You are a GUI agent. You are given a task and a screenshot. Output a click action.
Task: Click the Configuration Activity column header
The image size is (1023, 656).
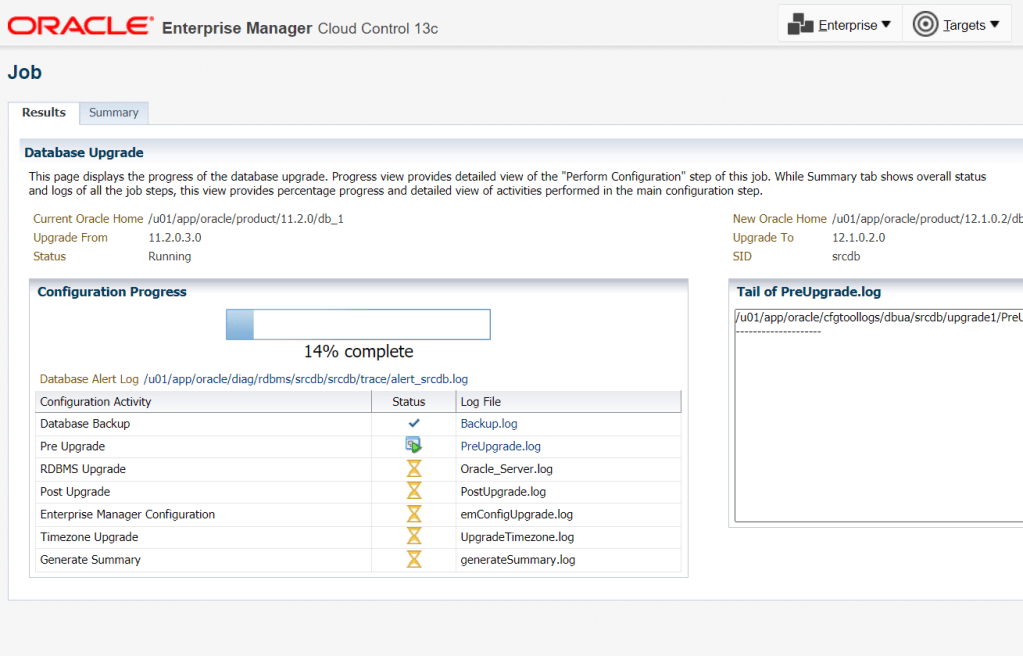[96, 402]
